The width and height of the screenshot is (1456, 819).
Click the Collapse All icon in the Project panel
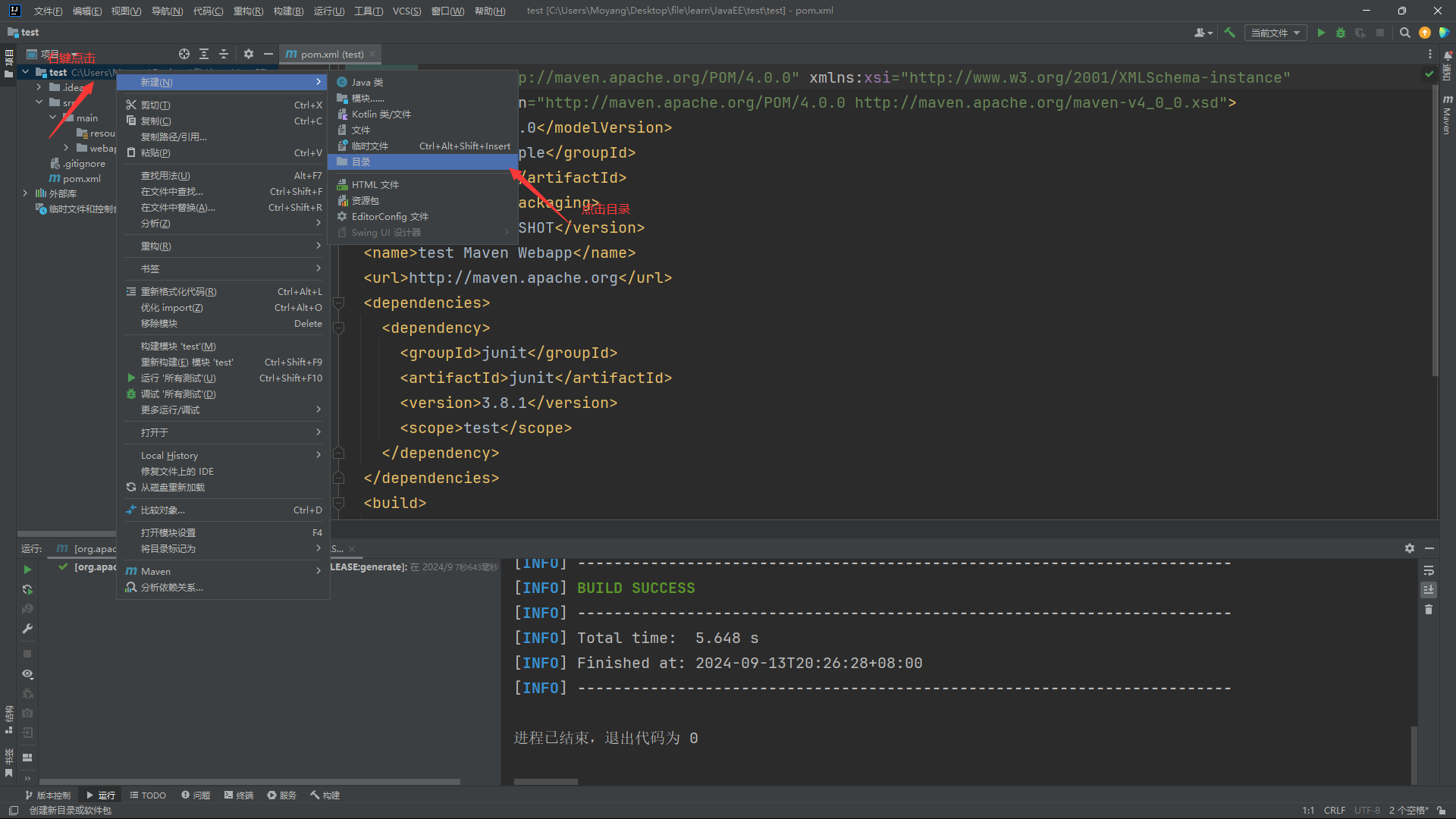click(224, 54)
